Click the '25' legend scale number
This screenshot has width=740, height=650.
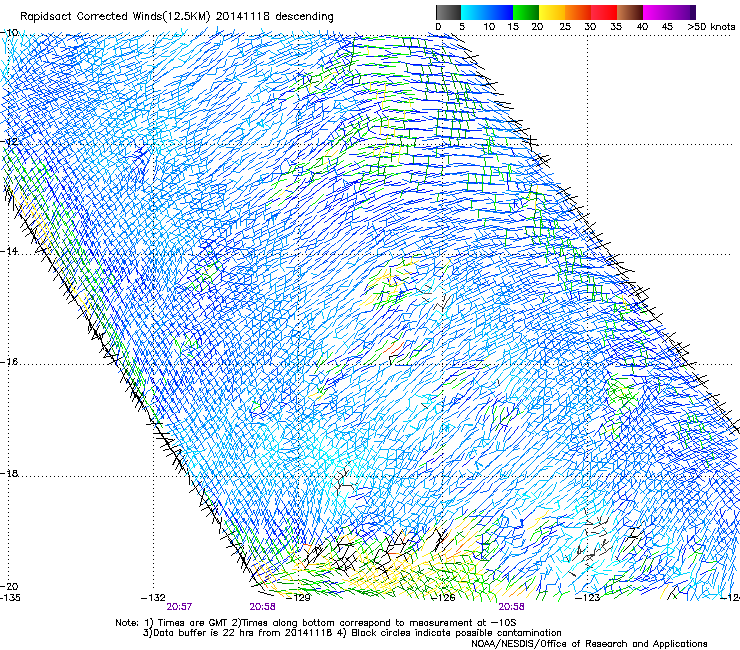click(x=565, y=26)
